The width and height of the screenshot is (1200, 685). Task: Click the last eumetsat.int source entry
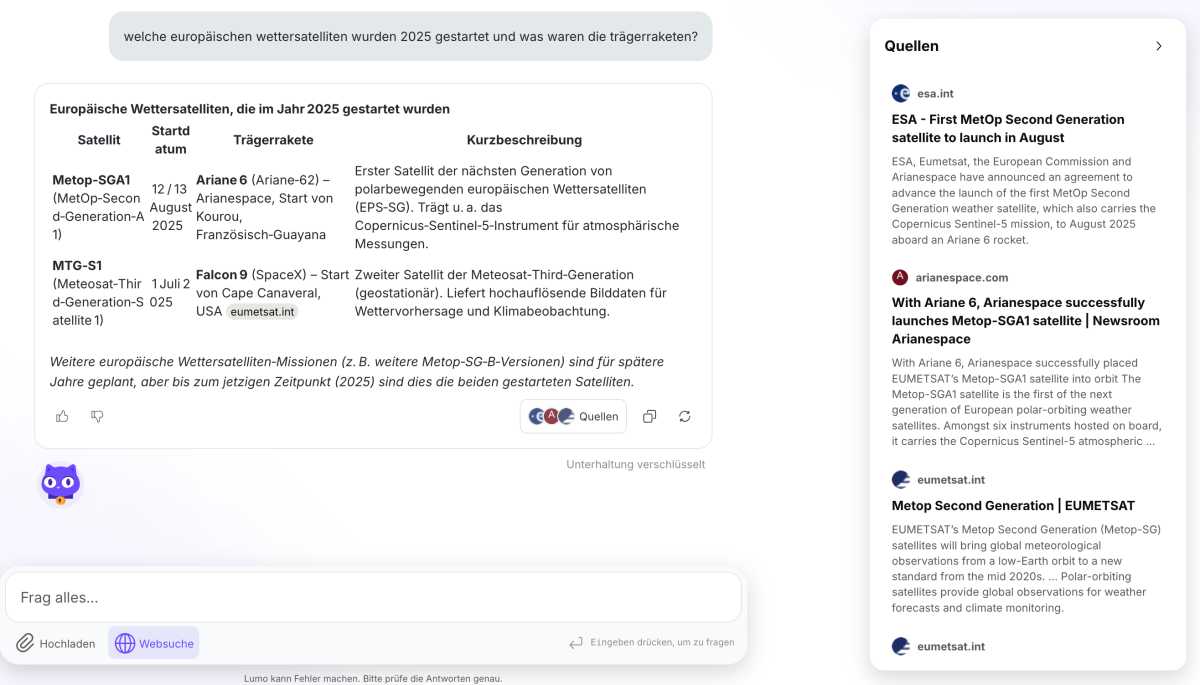(950, 646)
